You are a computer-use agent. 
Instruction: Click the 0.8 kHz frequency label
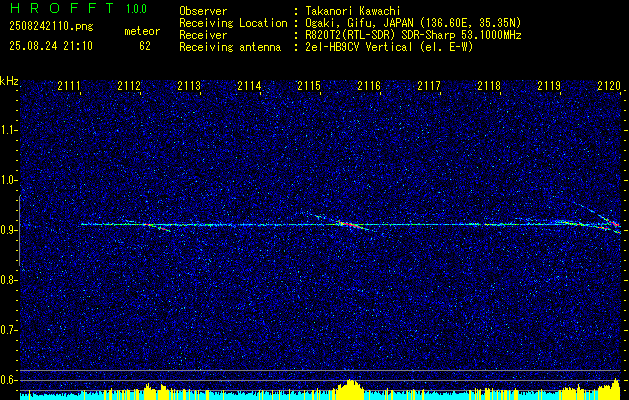coord(8,280)
